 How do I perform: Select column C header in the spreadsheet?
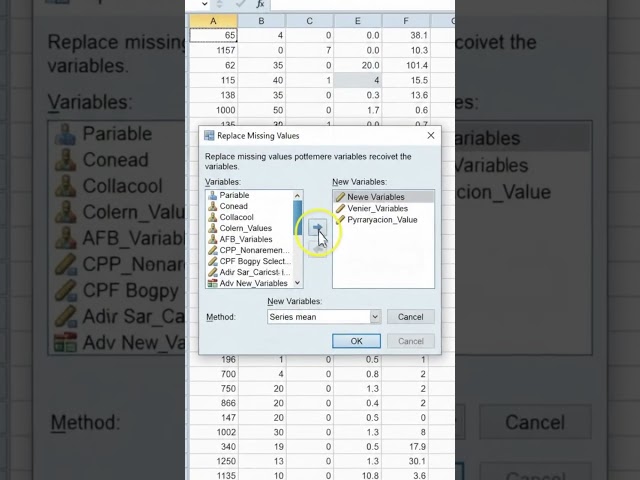pyautogui.click(x=310, y=21)
